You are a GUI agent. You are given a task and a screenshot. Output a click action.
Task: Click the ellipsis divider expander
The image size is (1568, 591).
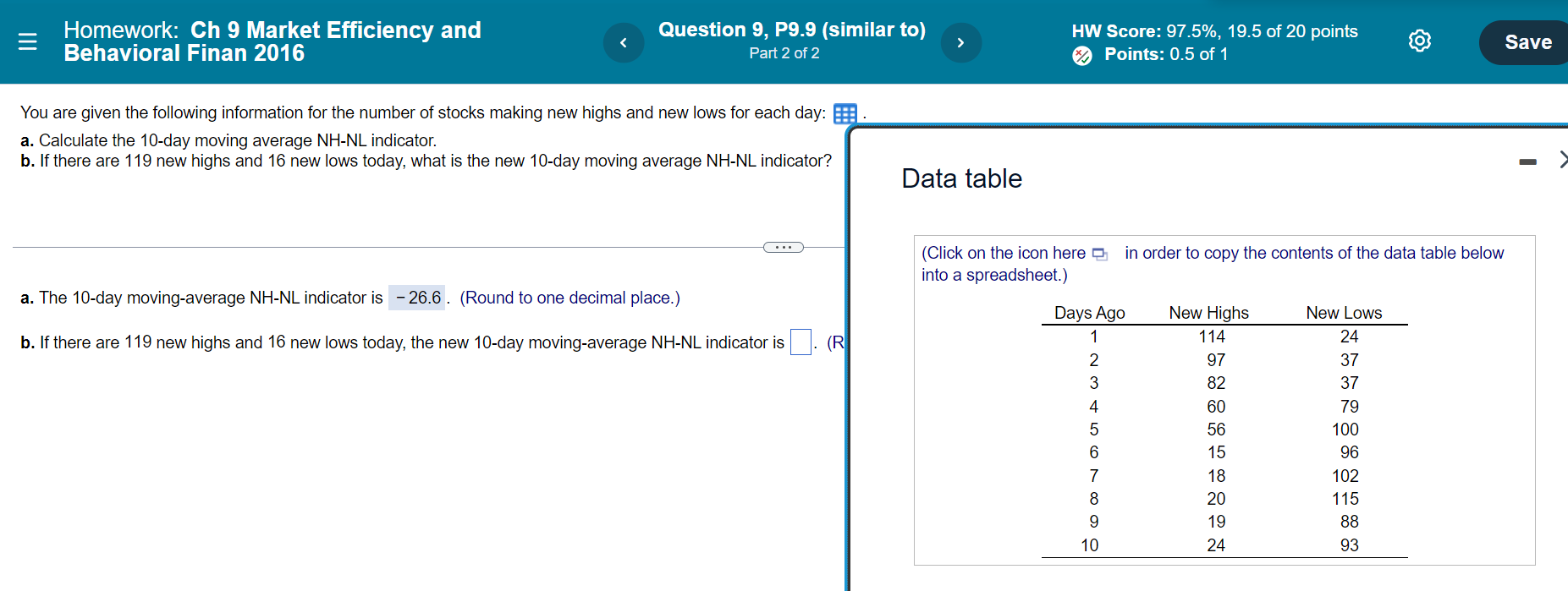pos(784,247)
